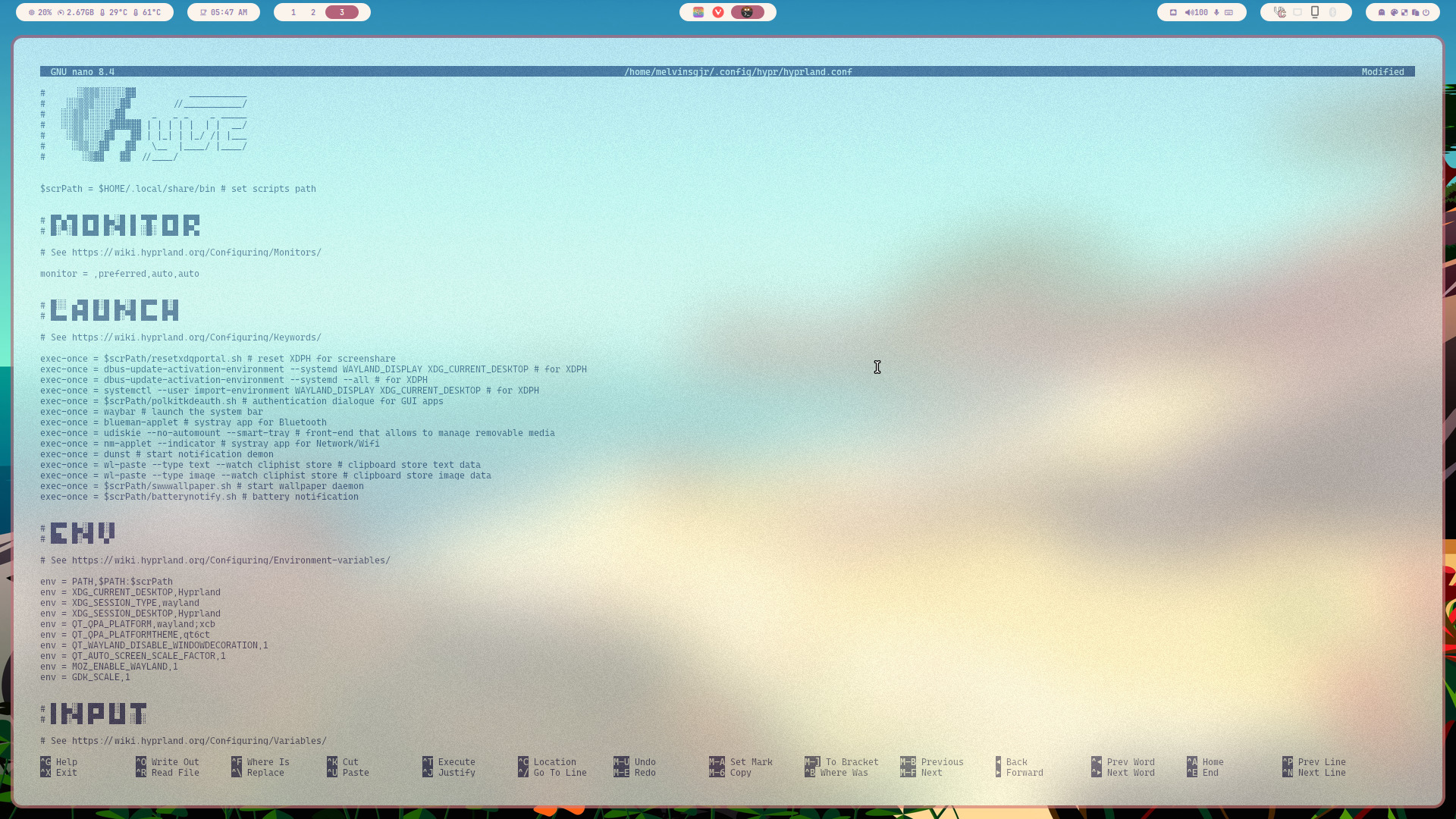The width and height of the screenshot is (1456, 819).
Task: Click the "exec-once = waybar" line
Action: coord(152,412)
